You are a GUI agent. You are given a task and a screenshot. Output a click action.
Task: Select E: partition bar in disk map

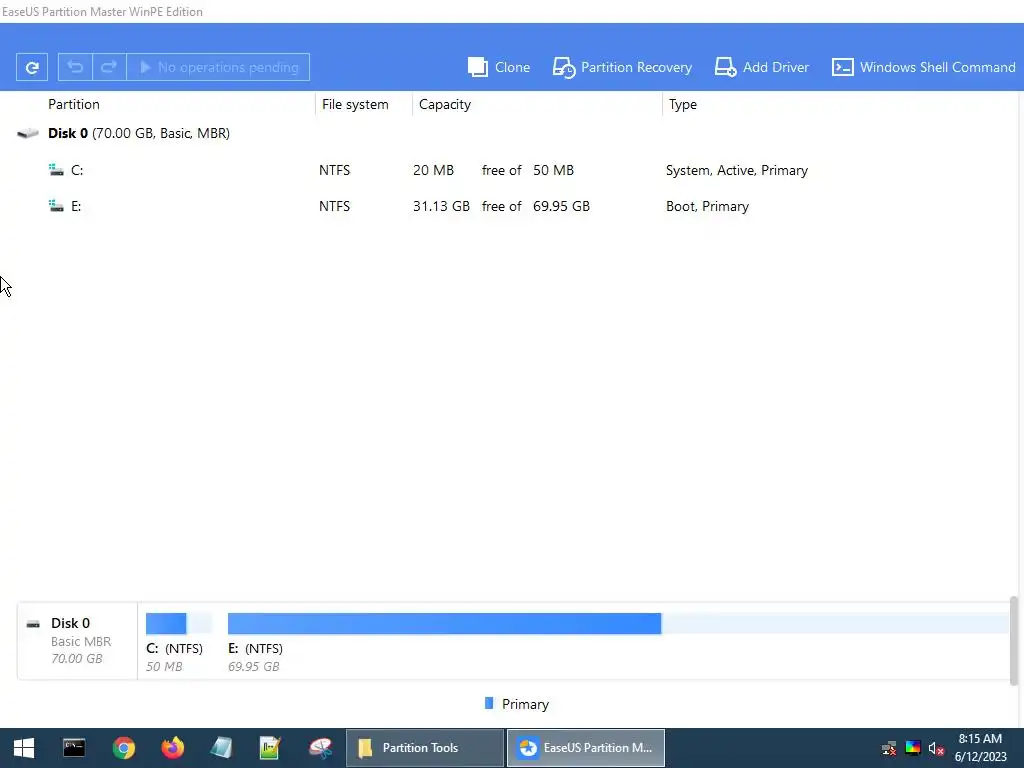pyautogui.click(x=618, y=624)
